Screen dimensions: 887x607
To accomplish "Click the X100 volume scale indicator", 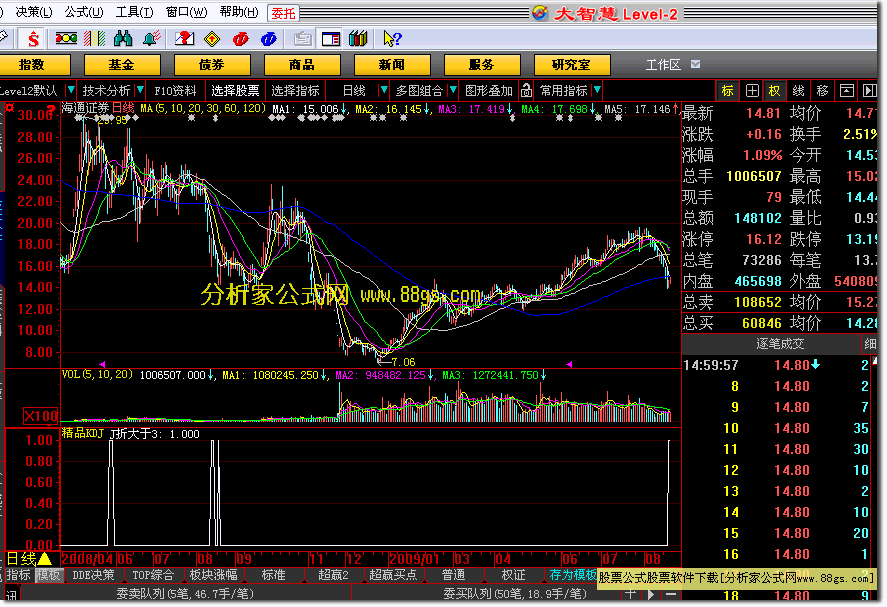I will coord(41,416).
